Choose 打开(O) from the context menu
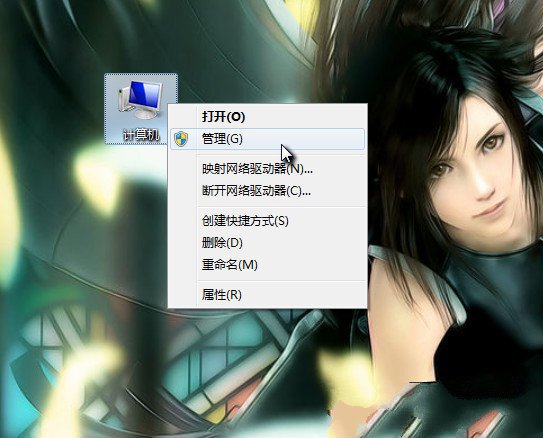Viewport: 543px width, 438px height. (x=267, y=117)
